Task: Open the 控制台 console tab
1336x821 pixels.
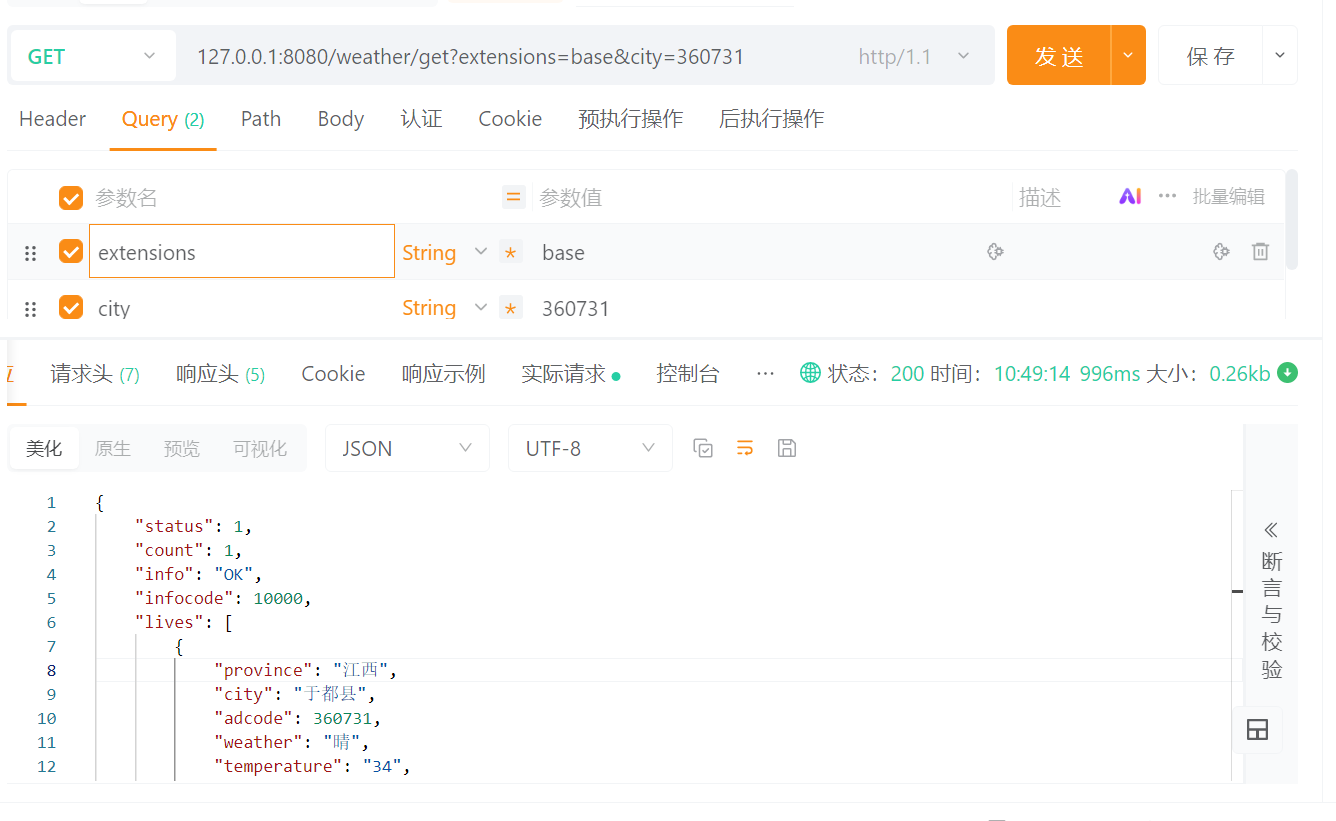Action: tap(688, 372)
